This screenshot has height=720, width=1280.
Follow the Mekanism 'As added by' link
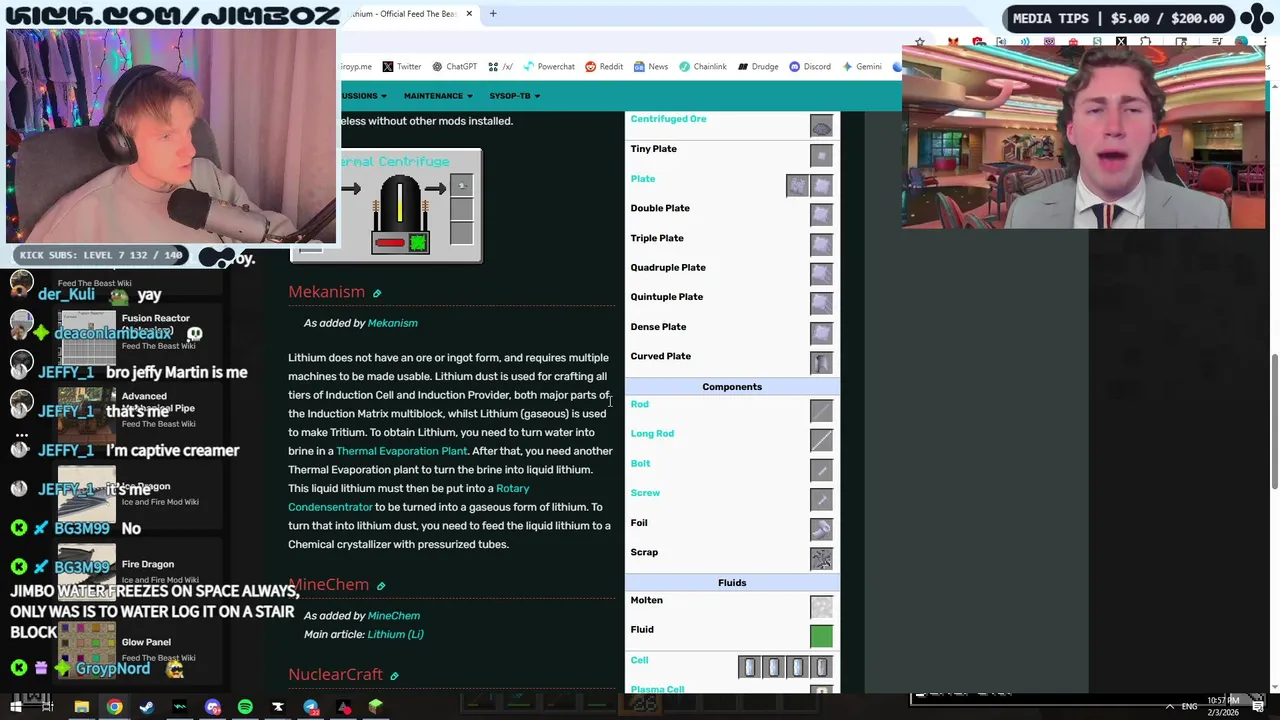[x=392, y=323]
